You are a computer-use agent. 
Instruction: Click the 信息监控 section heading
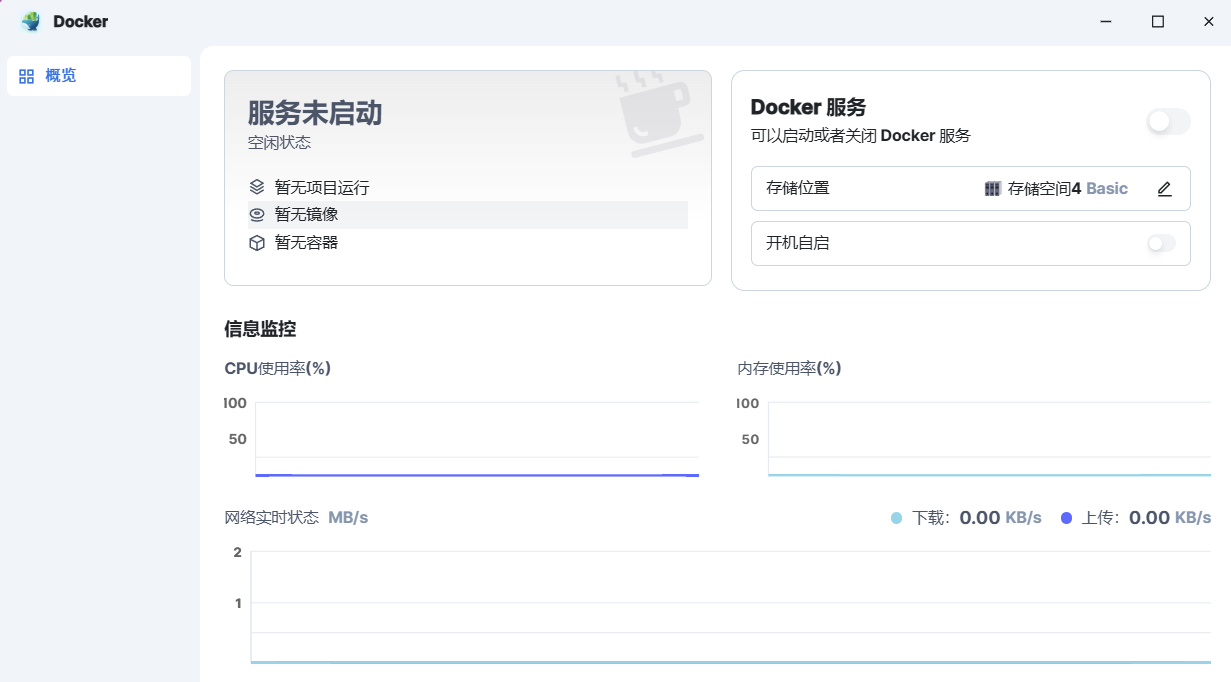[x=260, y=329]
